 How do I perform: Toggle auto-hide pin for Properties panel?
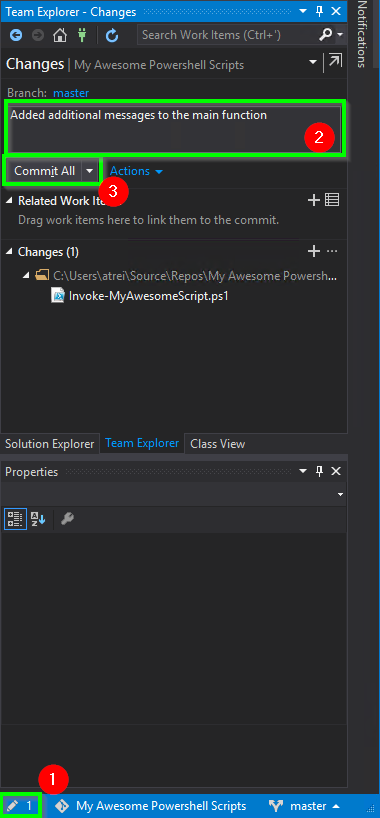click(319, 471)
